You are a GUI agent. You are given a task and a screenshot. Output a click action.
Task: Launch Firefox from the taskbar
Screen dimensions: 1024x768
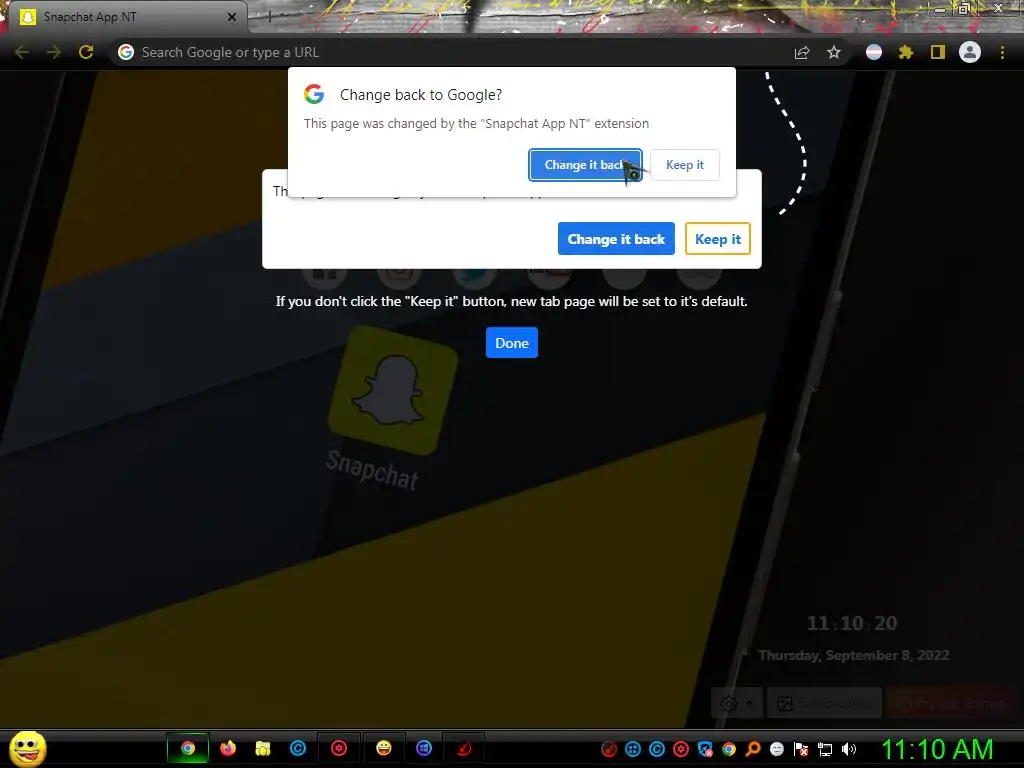[227, 748]
